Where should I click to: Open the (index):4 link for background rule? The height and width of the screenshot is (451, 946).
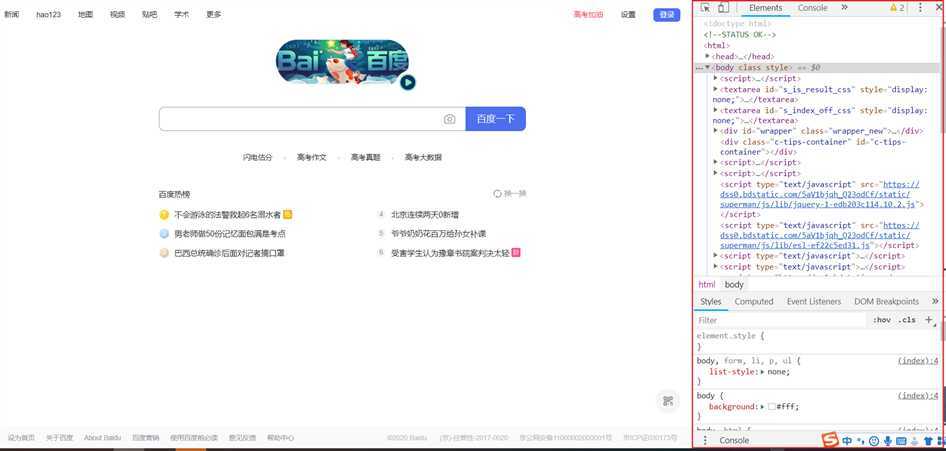pos(918,396)
